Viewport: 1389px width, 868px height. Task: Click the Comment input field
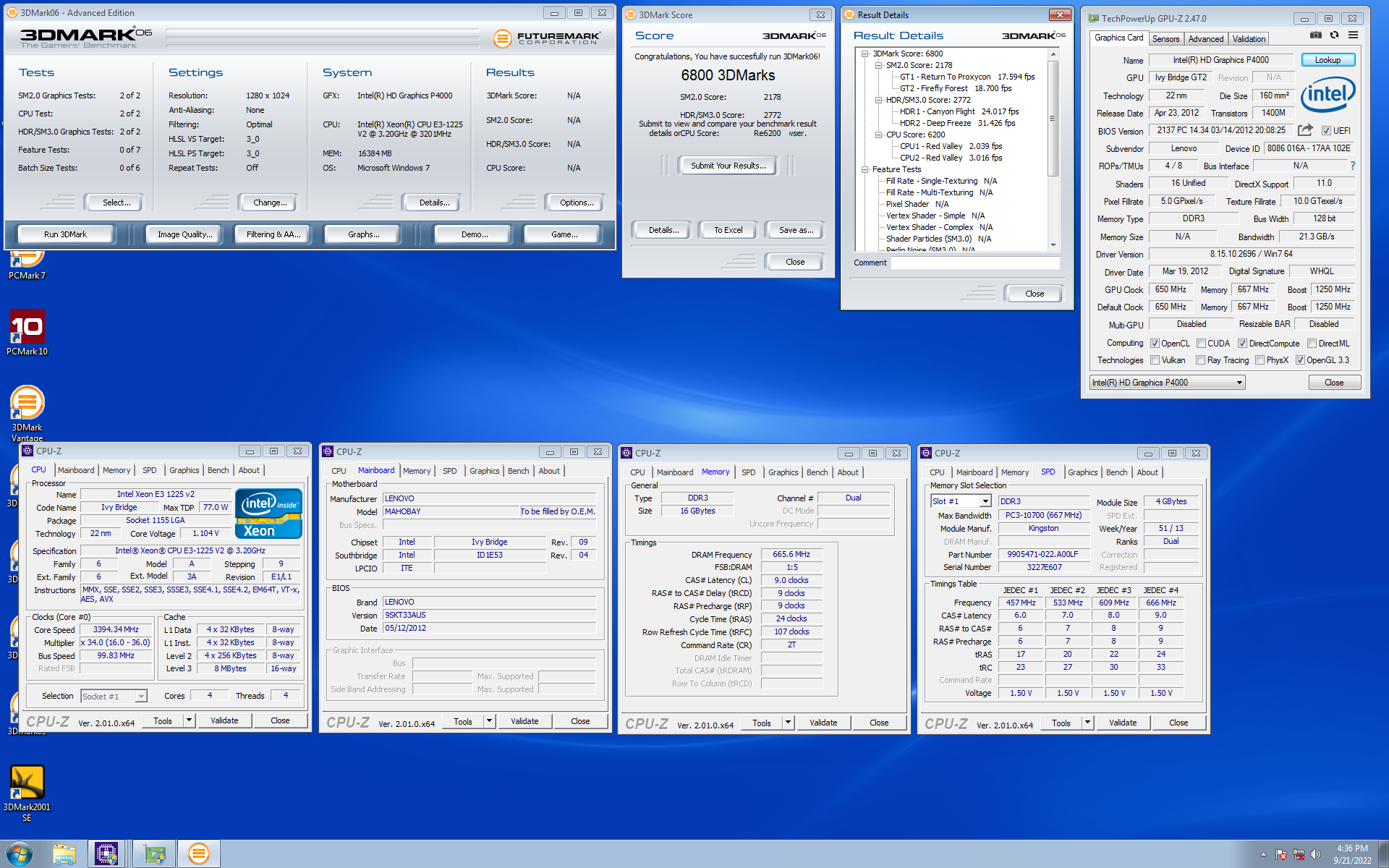[975, 263]
